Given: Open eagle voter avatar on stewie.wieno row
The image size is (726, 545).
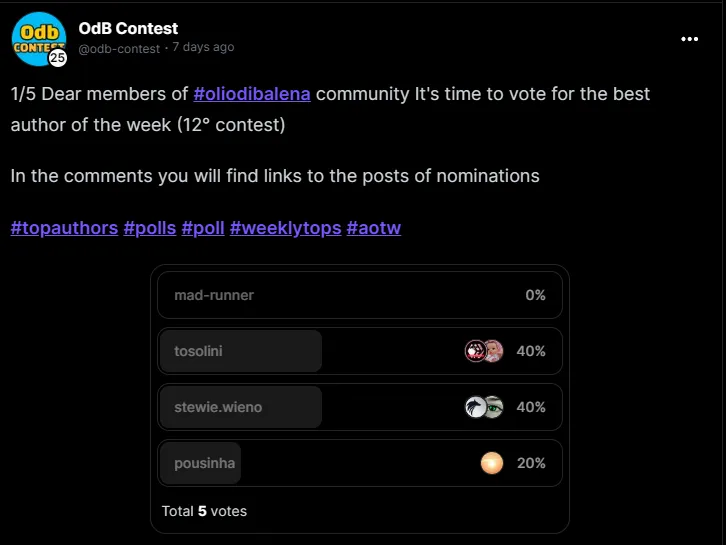Looking at the screenshot, I should tap(475, 407).
